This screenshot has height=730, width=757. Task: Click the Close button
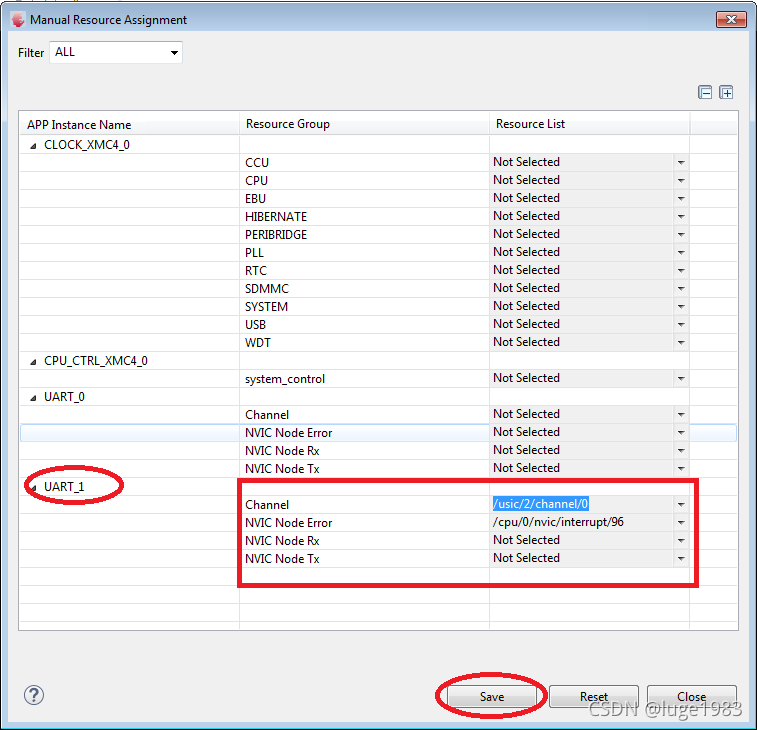point(691,697)
